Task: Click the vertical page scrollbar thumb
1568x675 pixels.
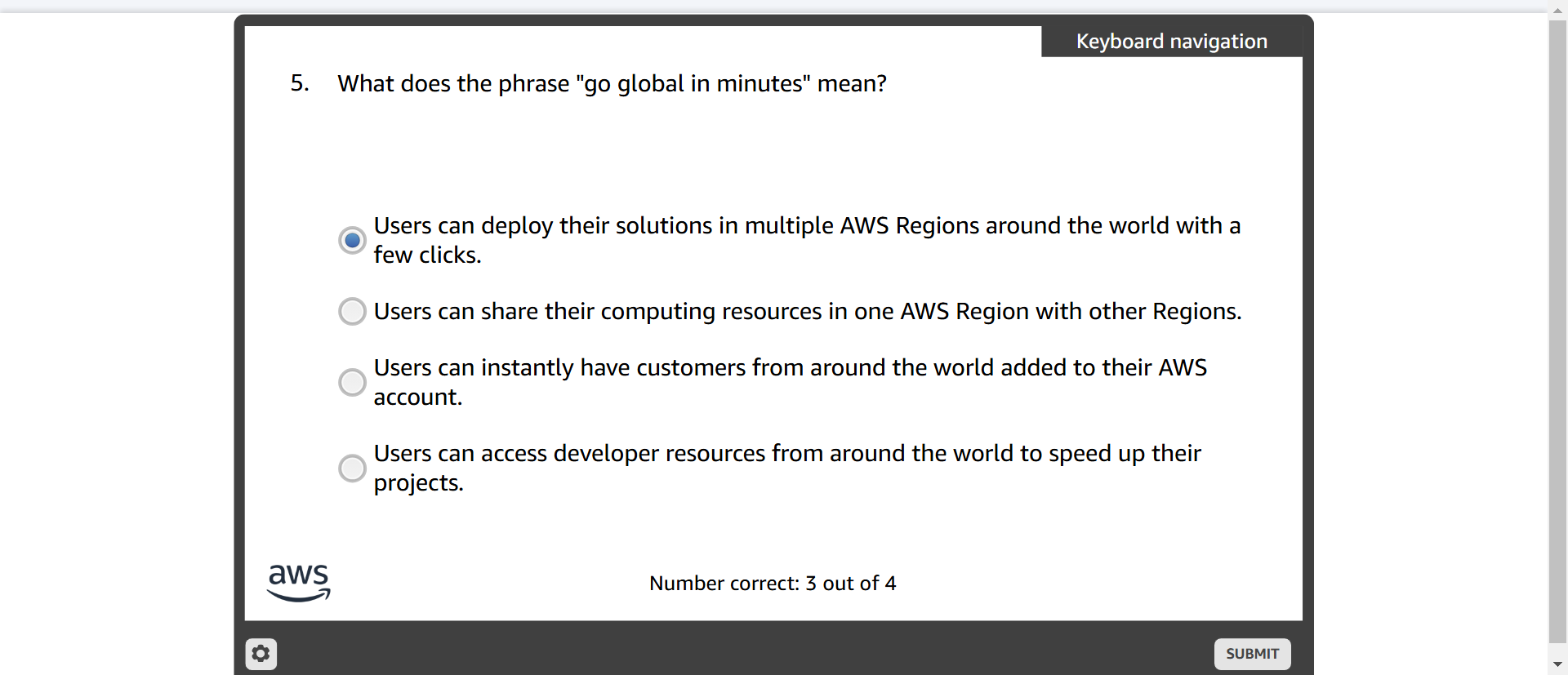Action: click(x=1558, y=331)
